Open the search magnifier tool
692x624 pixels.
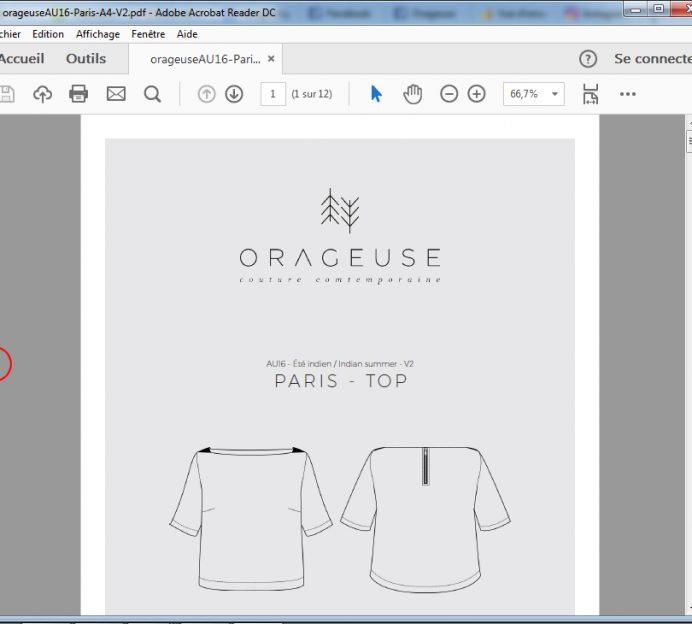[152, 94]
